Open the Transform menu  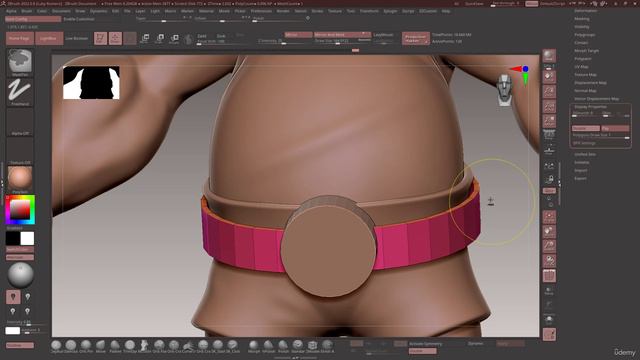tap(369, 11)
